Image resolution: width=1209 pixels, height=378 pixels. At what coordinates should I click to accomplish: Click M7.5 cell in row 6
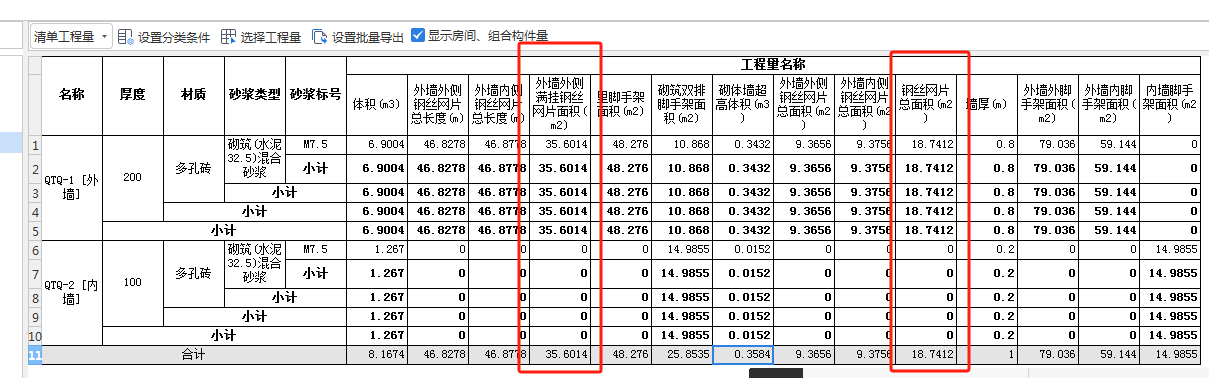(316, 249)
